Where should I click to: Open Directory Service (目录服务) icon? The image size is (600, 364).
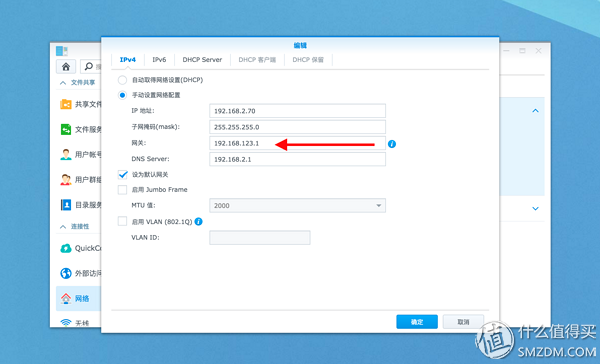pos(66,205)
